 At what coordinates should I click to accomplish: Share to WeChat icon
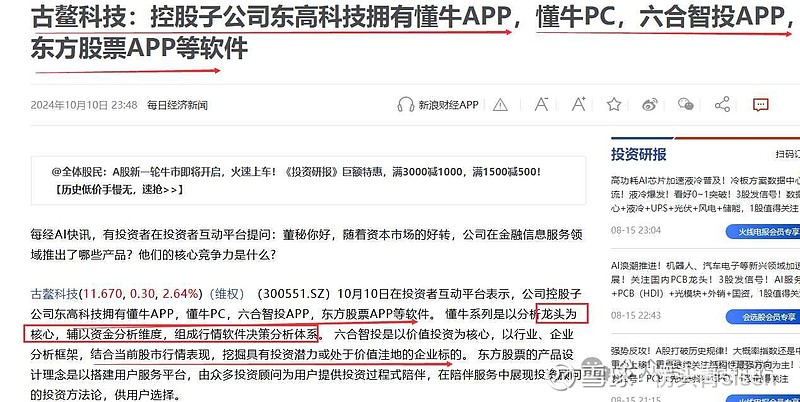(686, 105)
